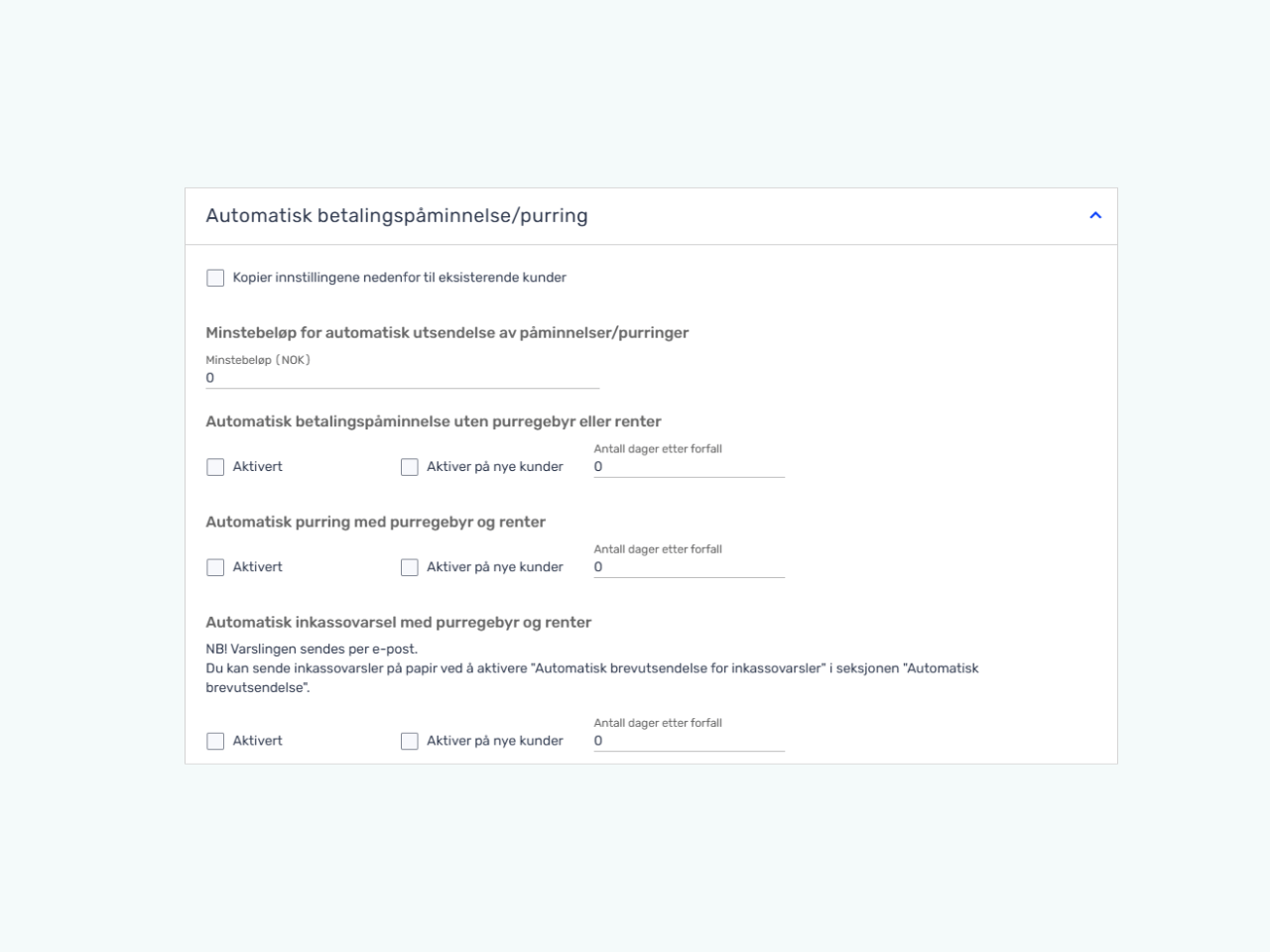Click the "Automatisk betalingspåminnelse/purring" panel header title

click(397, 215)
